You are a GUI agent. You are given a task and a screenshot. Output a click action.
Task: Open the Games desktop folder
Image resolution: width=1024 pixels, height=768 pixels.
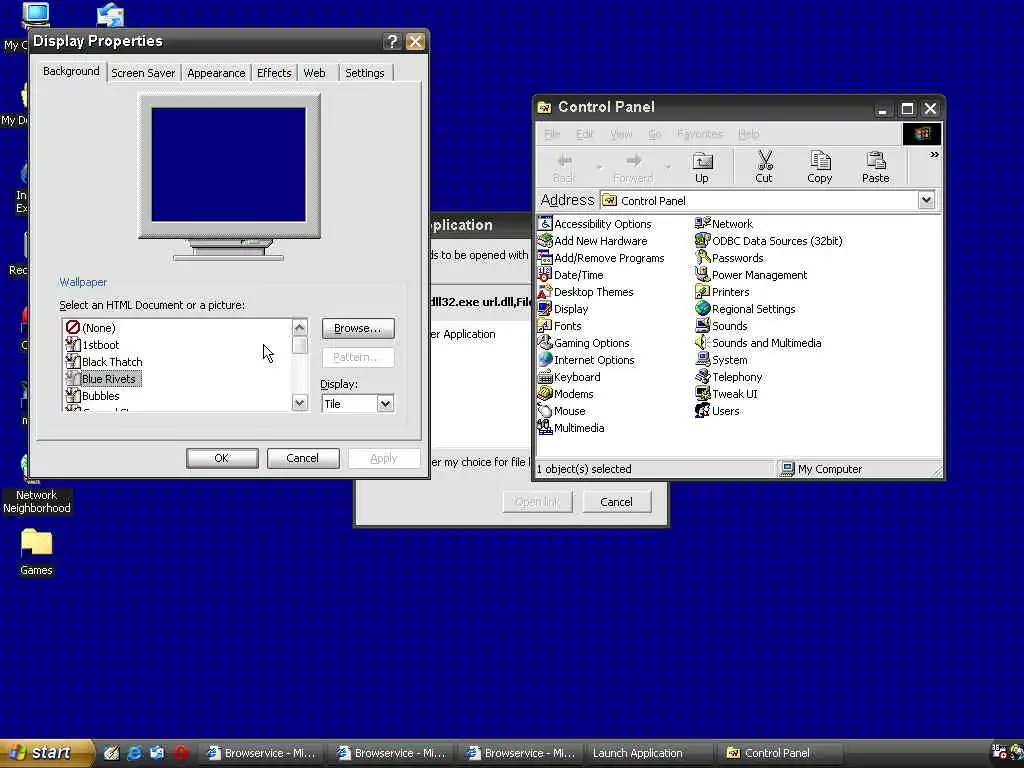(x=36, y=552)
